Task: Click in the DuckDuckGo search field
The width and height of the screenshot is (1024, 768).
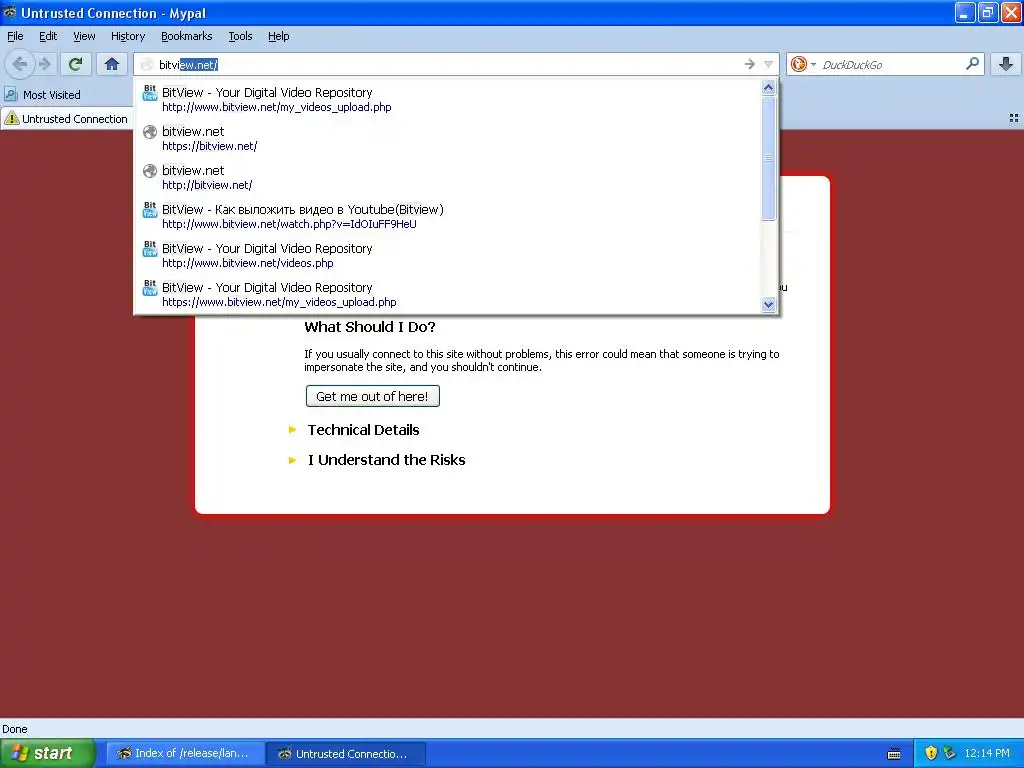Action: (889, 64)
